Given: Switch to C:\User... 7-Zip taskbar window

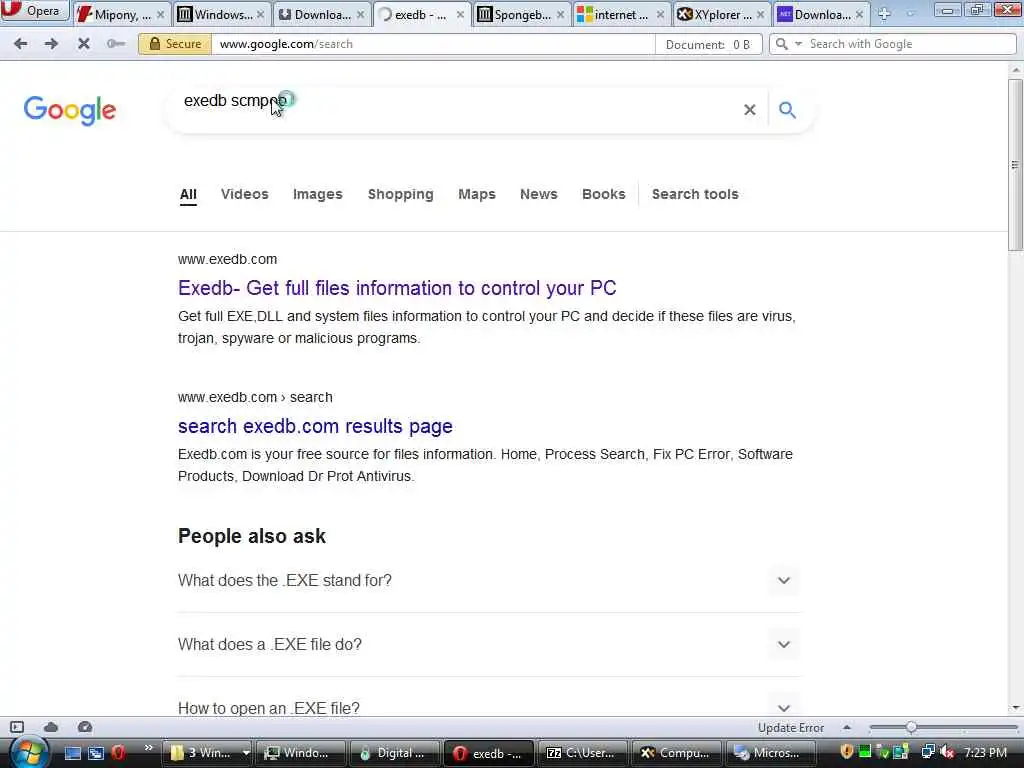Looking at the screenshot, I should click(584, 753).
